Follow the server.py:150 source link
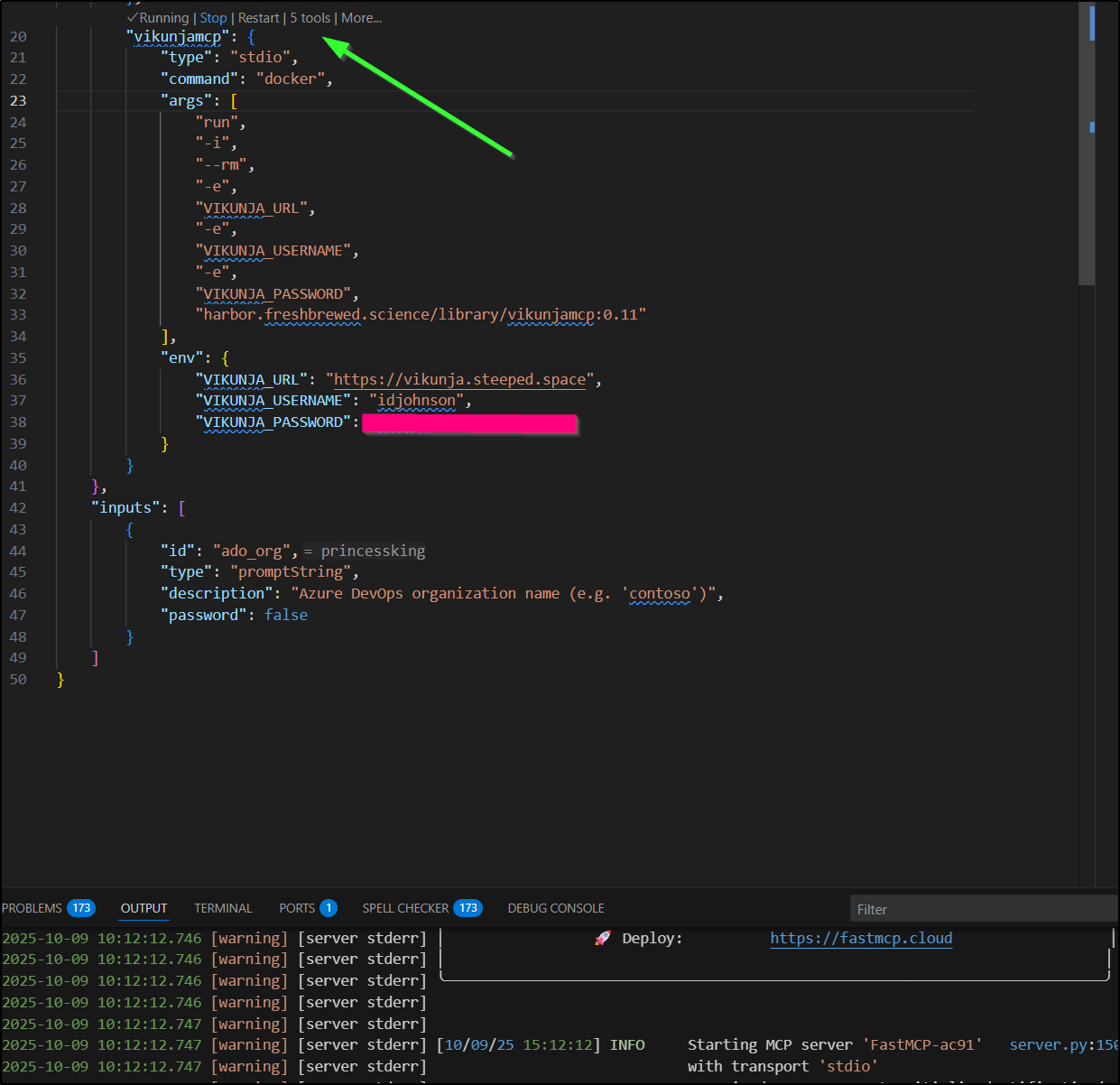Image resolution: width=1120 pixels, height=1085 pixels. (1062, 1044)
